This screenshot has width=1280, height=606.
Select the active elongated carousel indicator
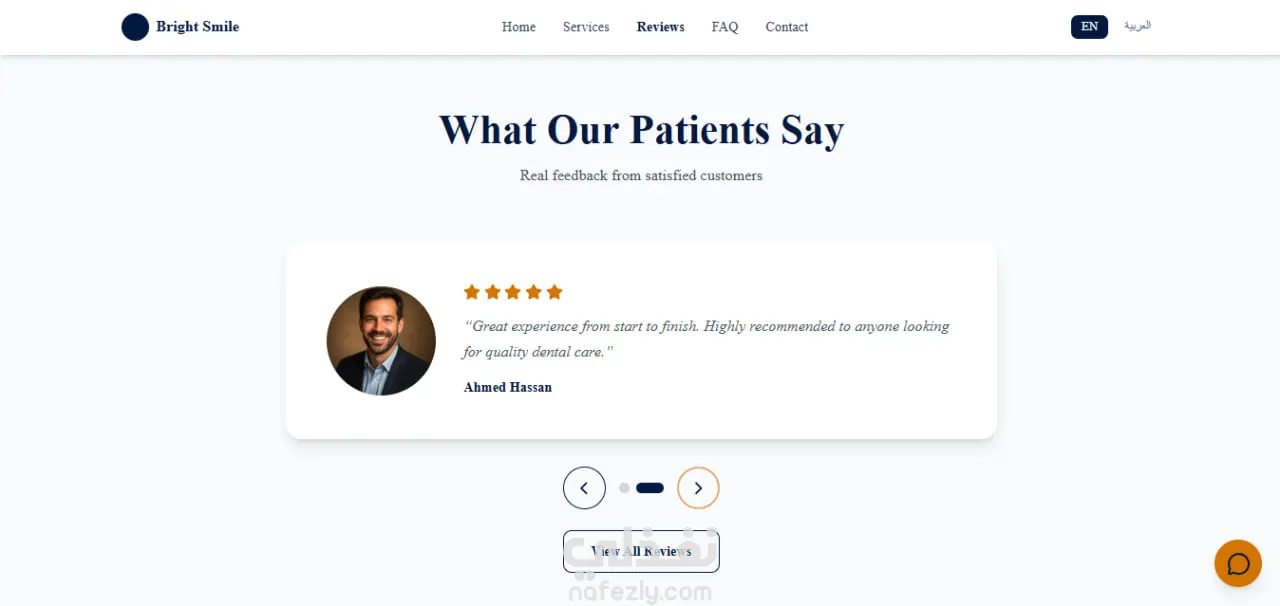650,488
